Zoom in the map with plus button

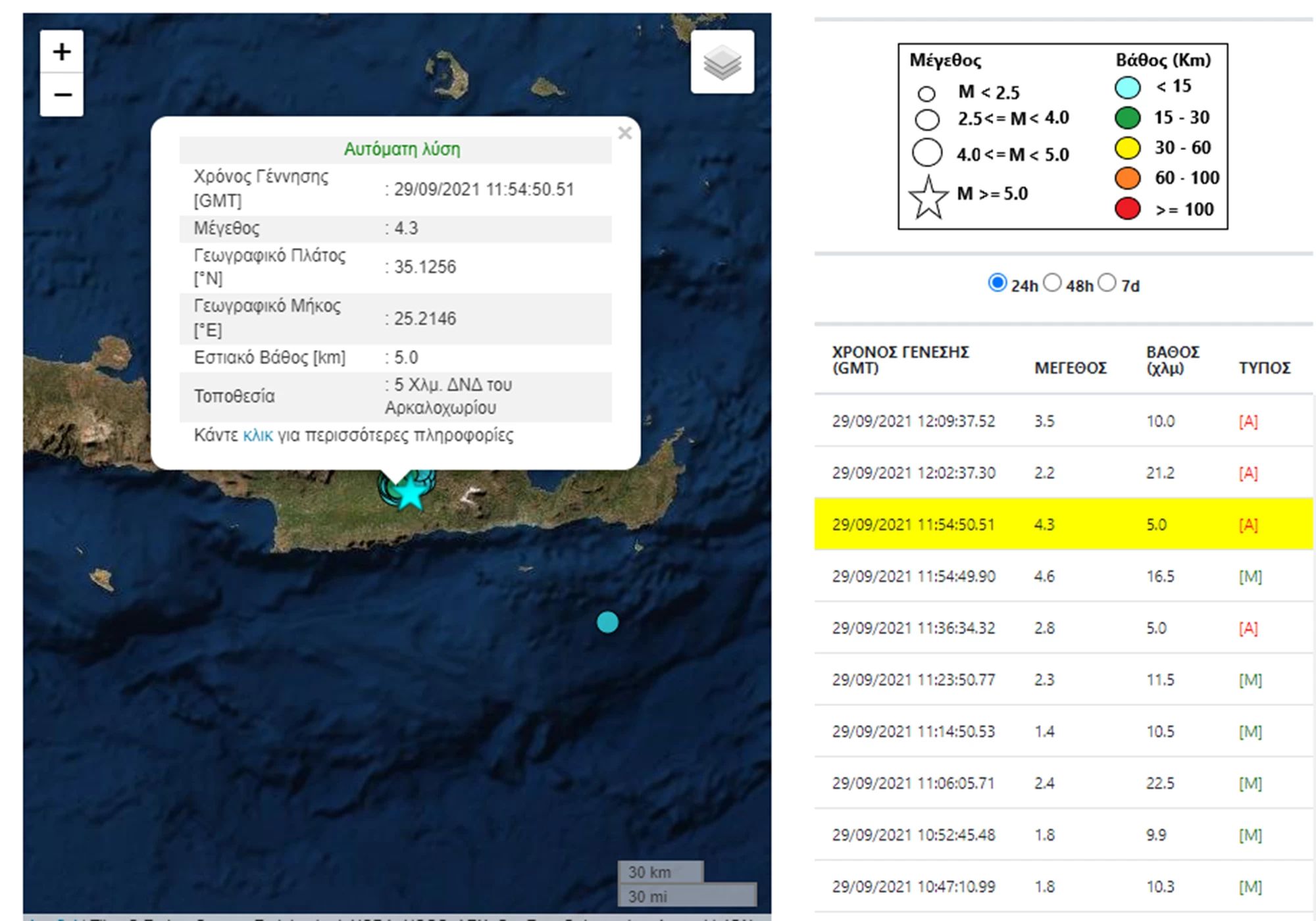(62, 51)
